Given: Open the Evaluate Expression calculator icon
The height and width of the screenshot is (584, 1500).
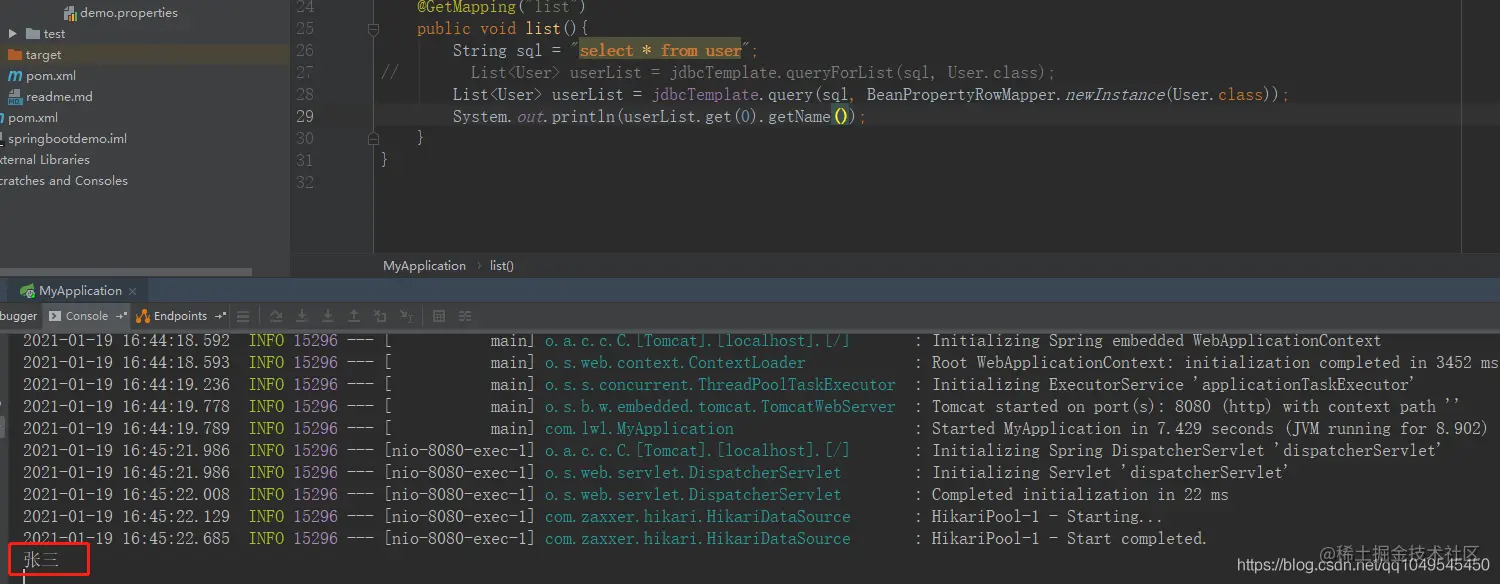Looking at the screenshot, I should point(439,316).
